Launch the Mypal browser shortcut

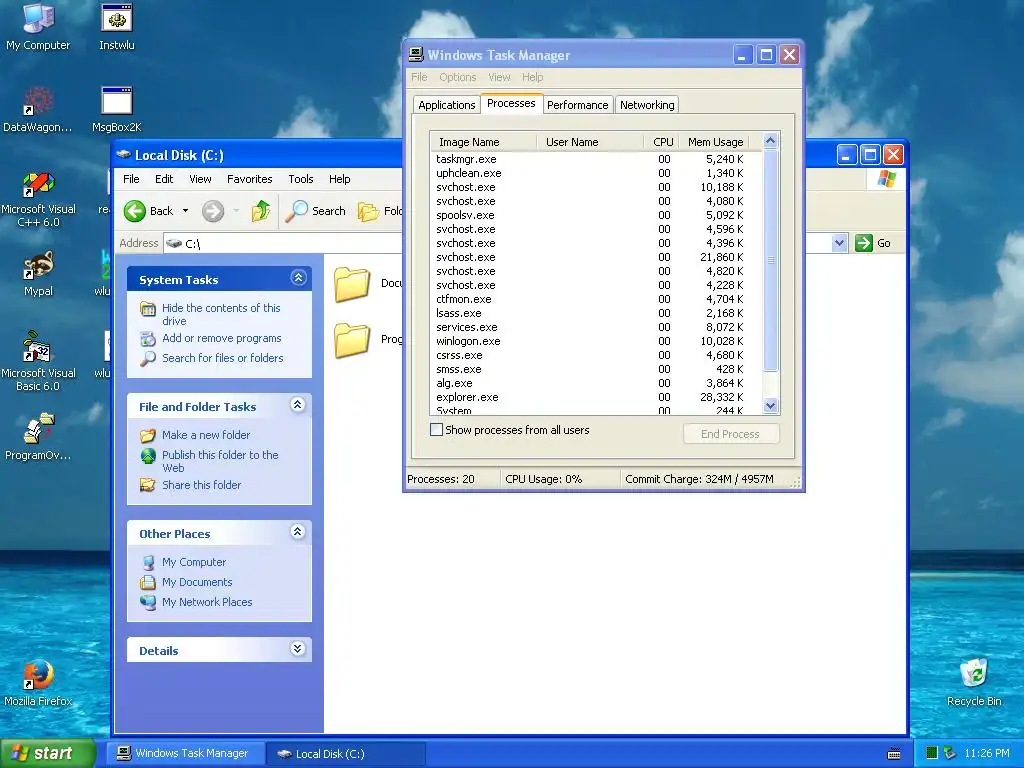point(38,273)
